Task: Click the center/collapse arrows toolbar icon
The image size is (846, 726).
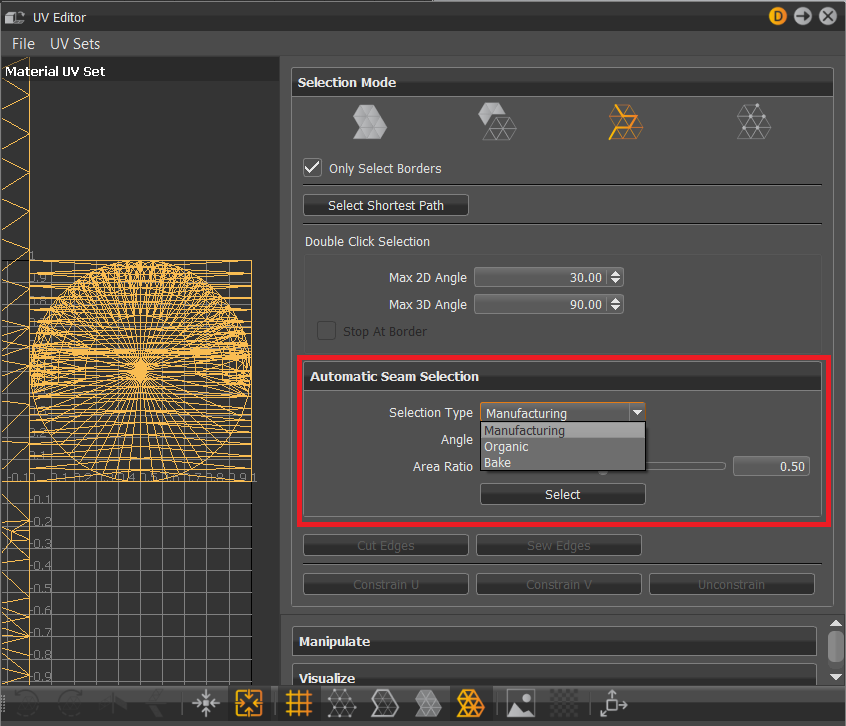Action: click(x=206, y=704)
